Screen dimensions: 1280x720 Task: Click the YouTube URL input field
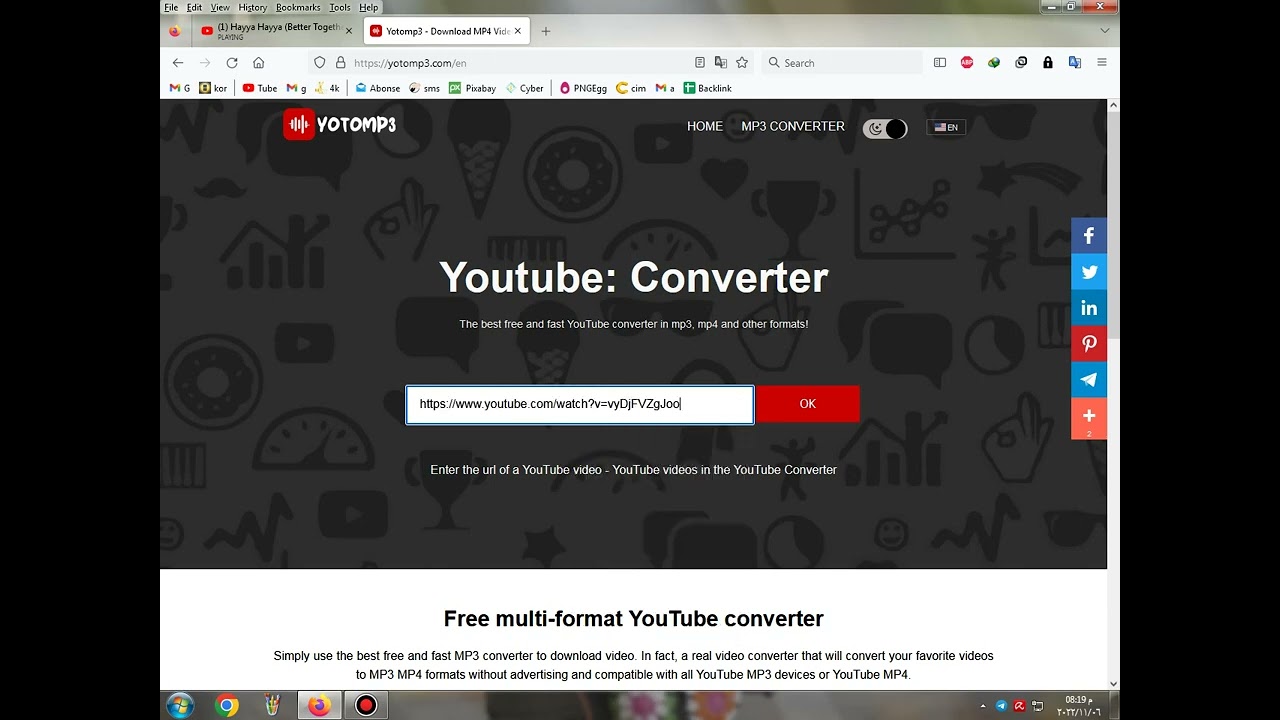click(x=580, y=404)
